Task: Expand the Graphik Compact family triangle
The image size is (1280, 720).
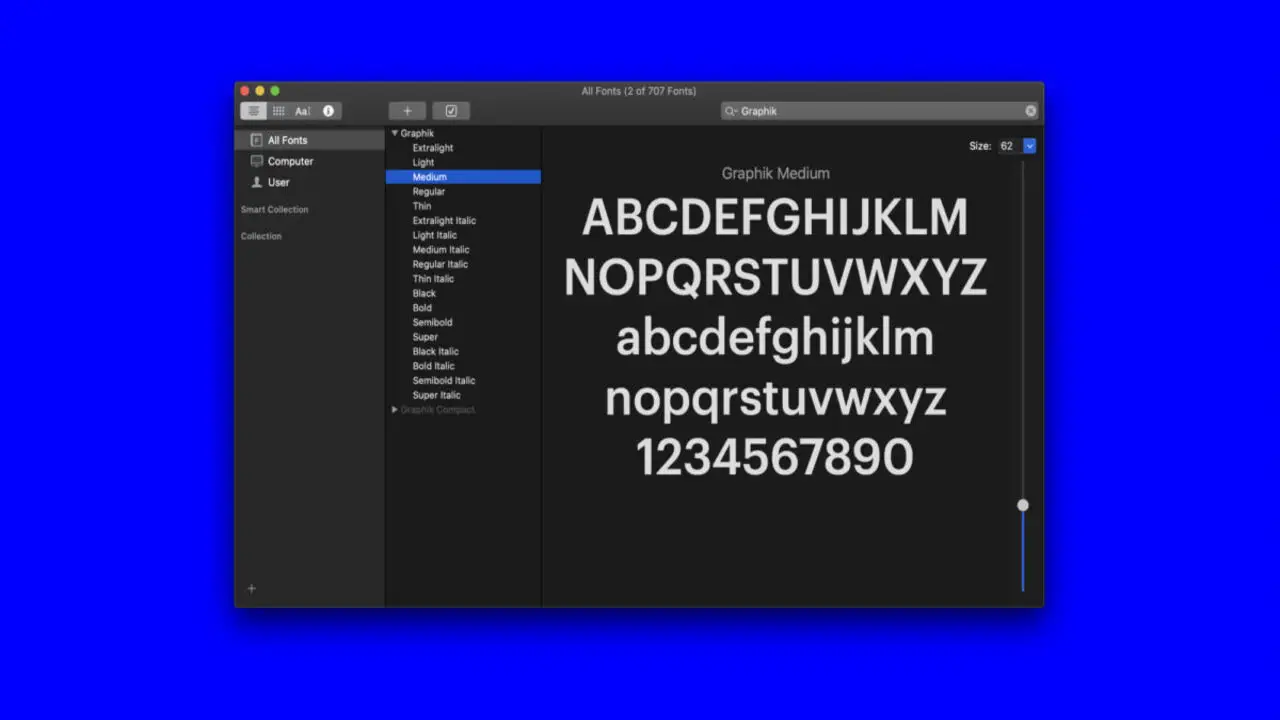Action: pos(395,410)
